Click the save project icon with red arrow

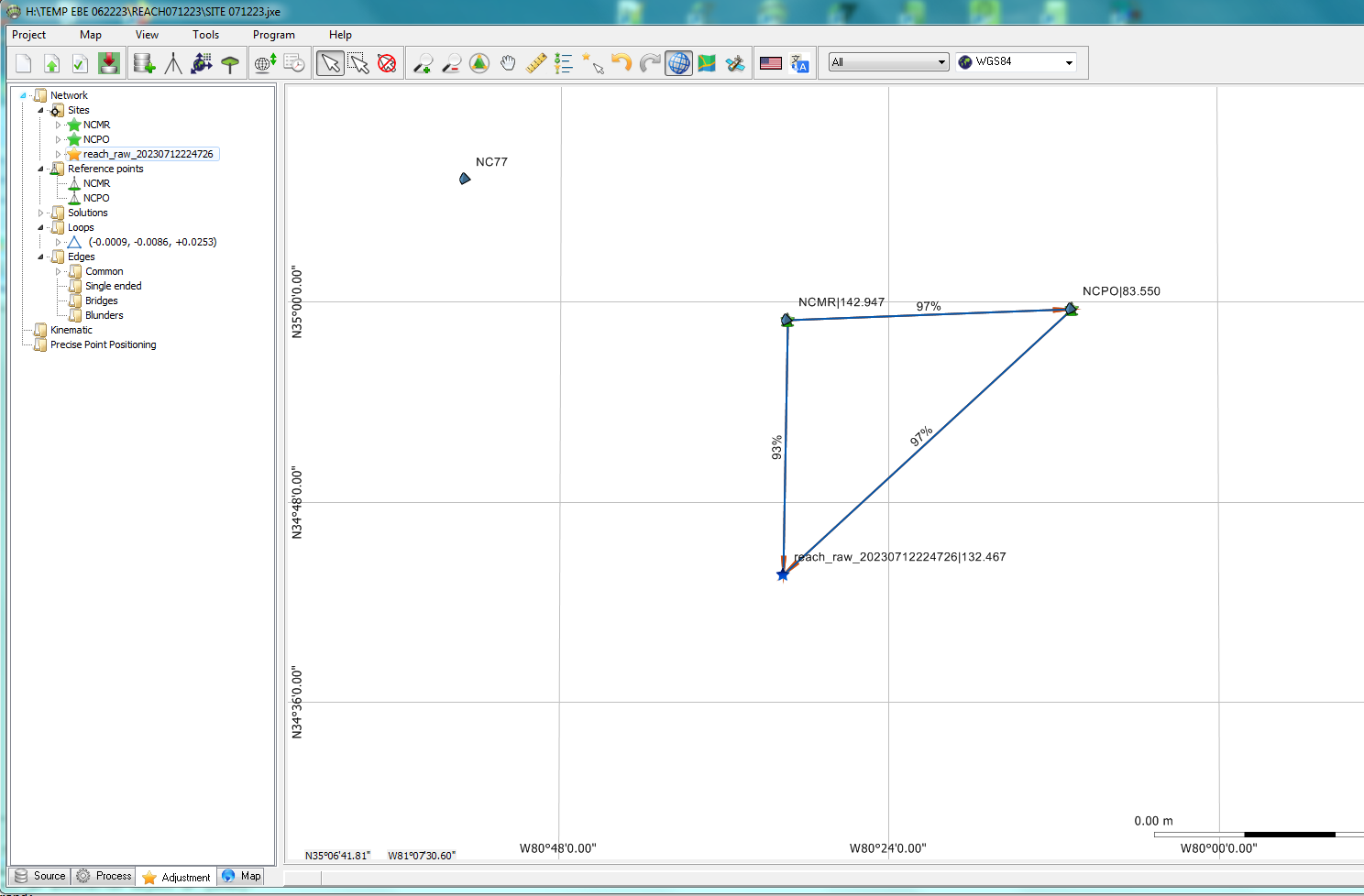point(109,63)
